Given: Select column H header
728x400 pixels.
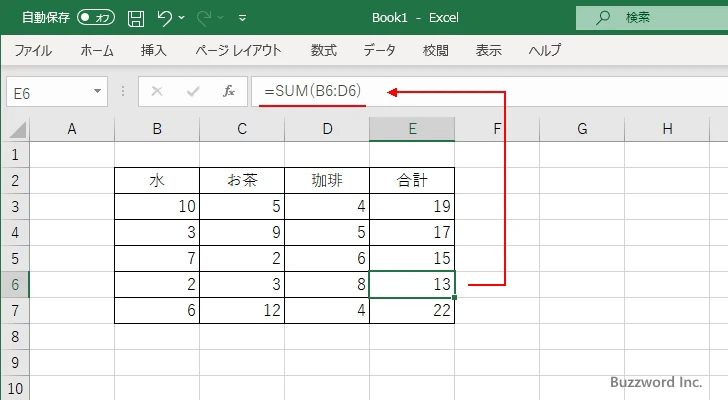Looking at the screenshot, I should pos(667,129).
